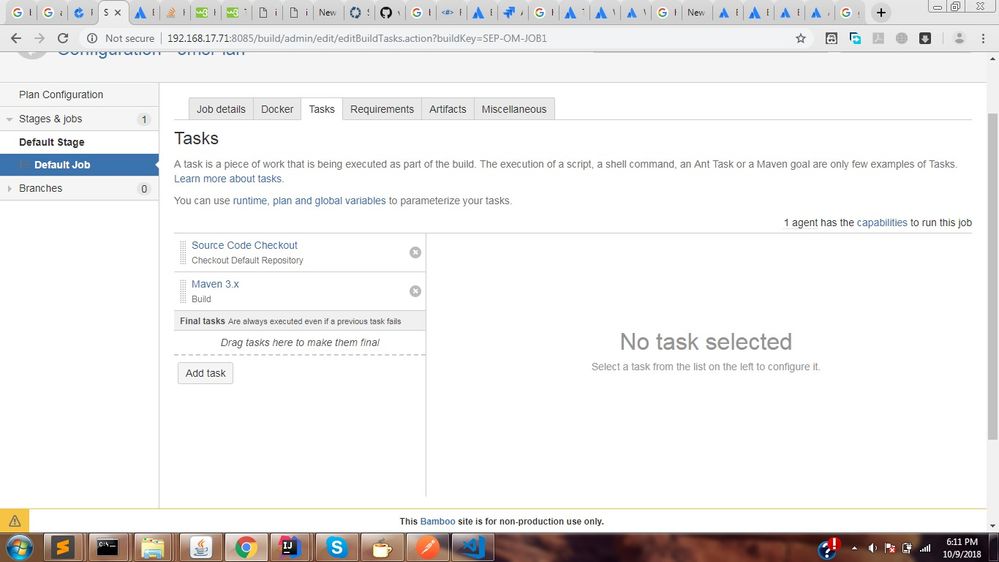Click the Branches count badge showing 0
Viewport: 999px width, 562px height.
[x=144, y=189]
